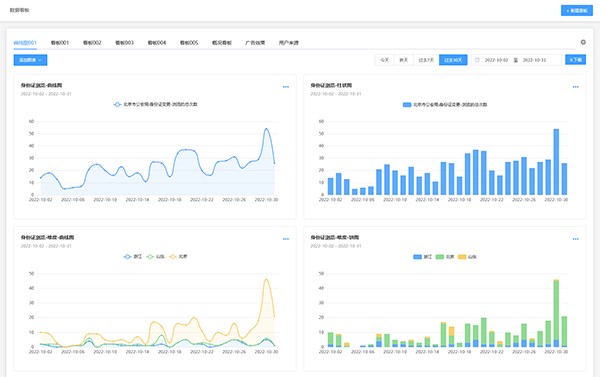Viewport: 600px width, 377px height.
Task: Click the tallest bar in top-right bar chart
Action: [556, 162]
